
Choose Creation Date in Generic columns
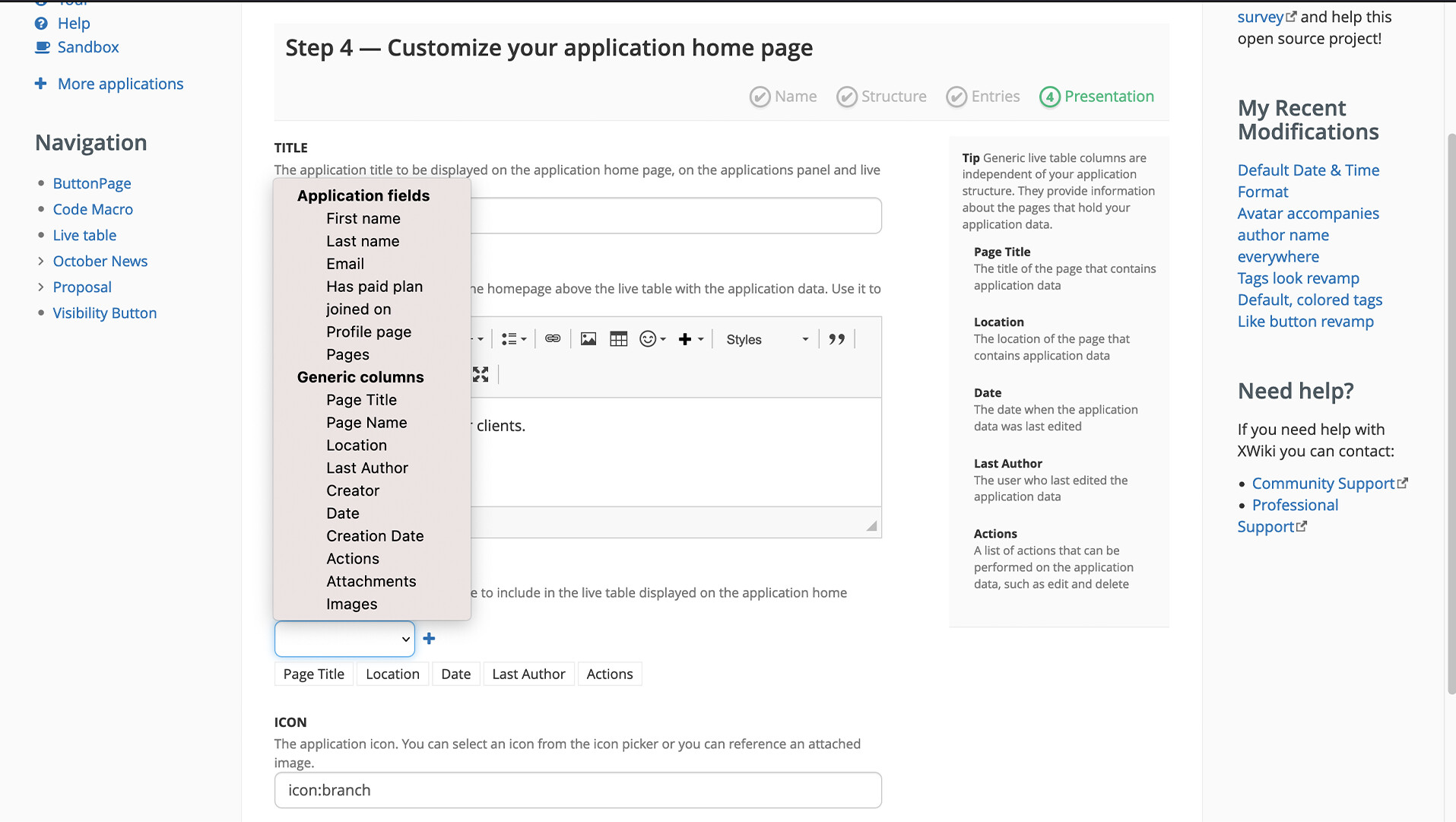(375, 536)
